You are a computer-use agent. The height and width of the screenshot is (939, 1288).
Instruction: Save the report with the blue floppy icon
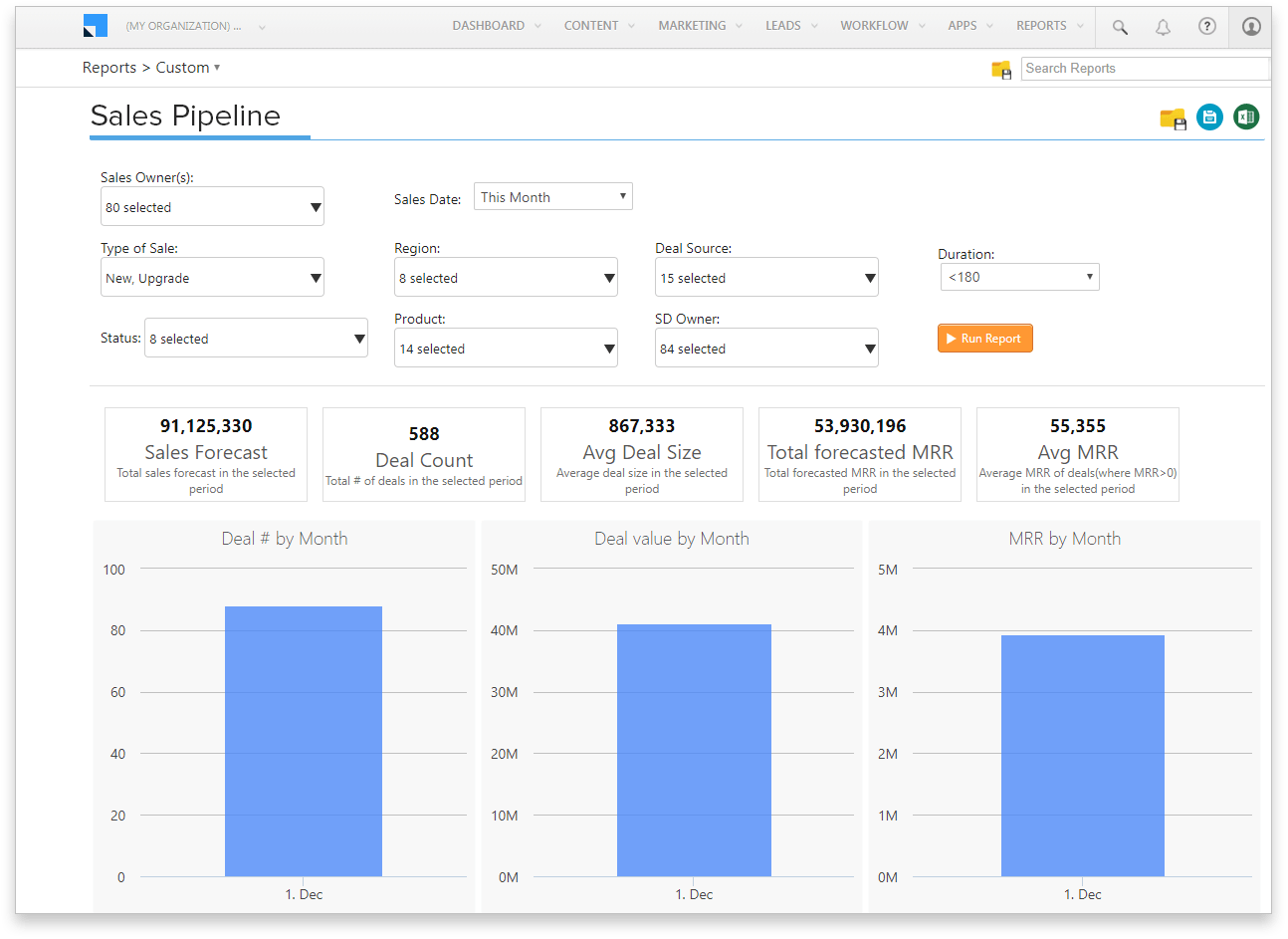point(1209,117)
